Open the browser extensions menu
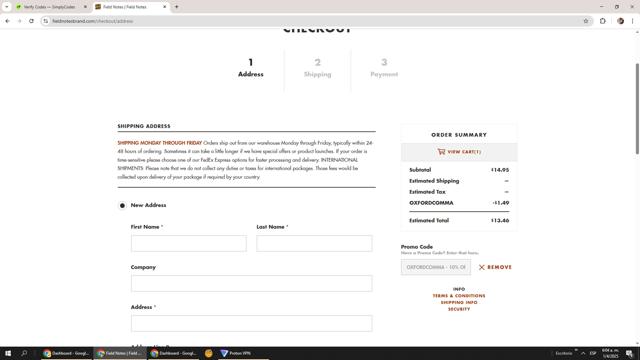 (603, 21)
